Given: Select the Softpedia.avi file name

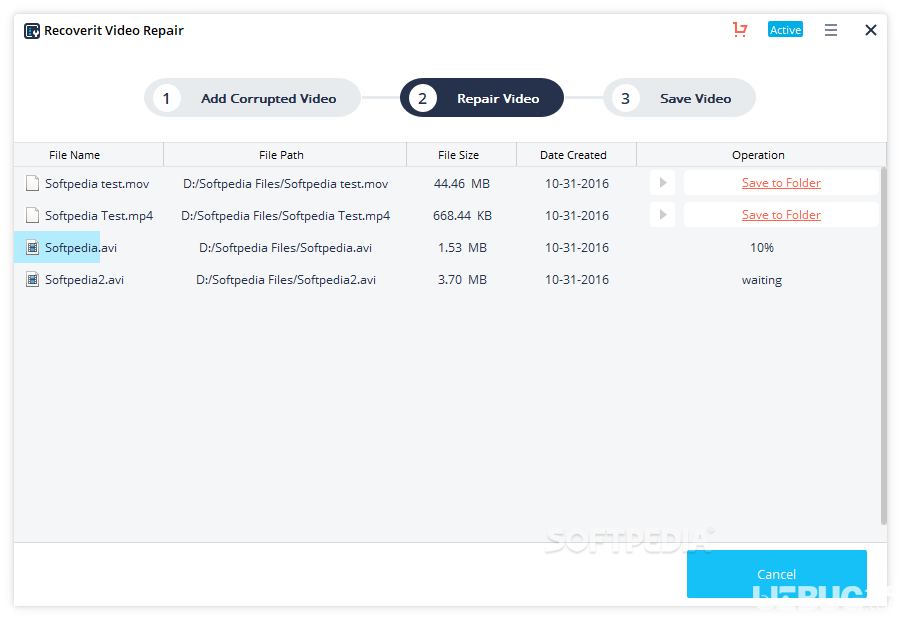Looking at the screenshot, I should pyautogui.click(x=81, y=248).
